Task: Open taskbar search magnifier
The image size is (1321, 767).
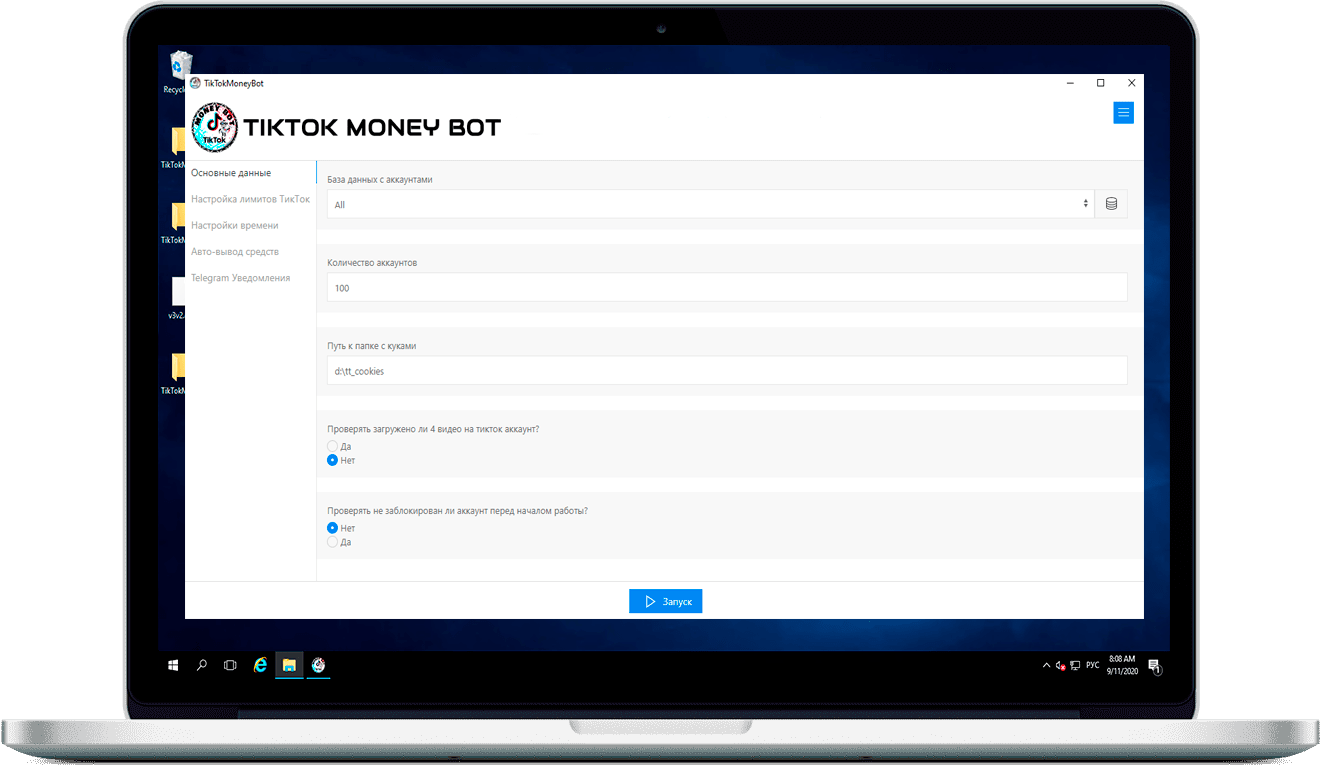Action: point(202,664)
